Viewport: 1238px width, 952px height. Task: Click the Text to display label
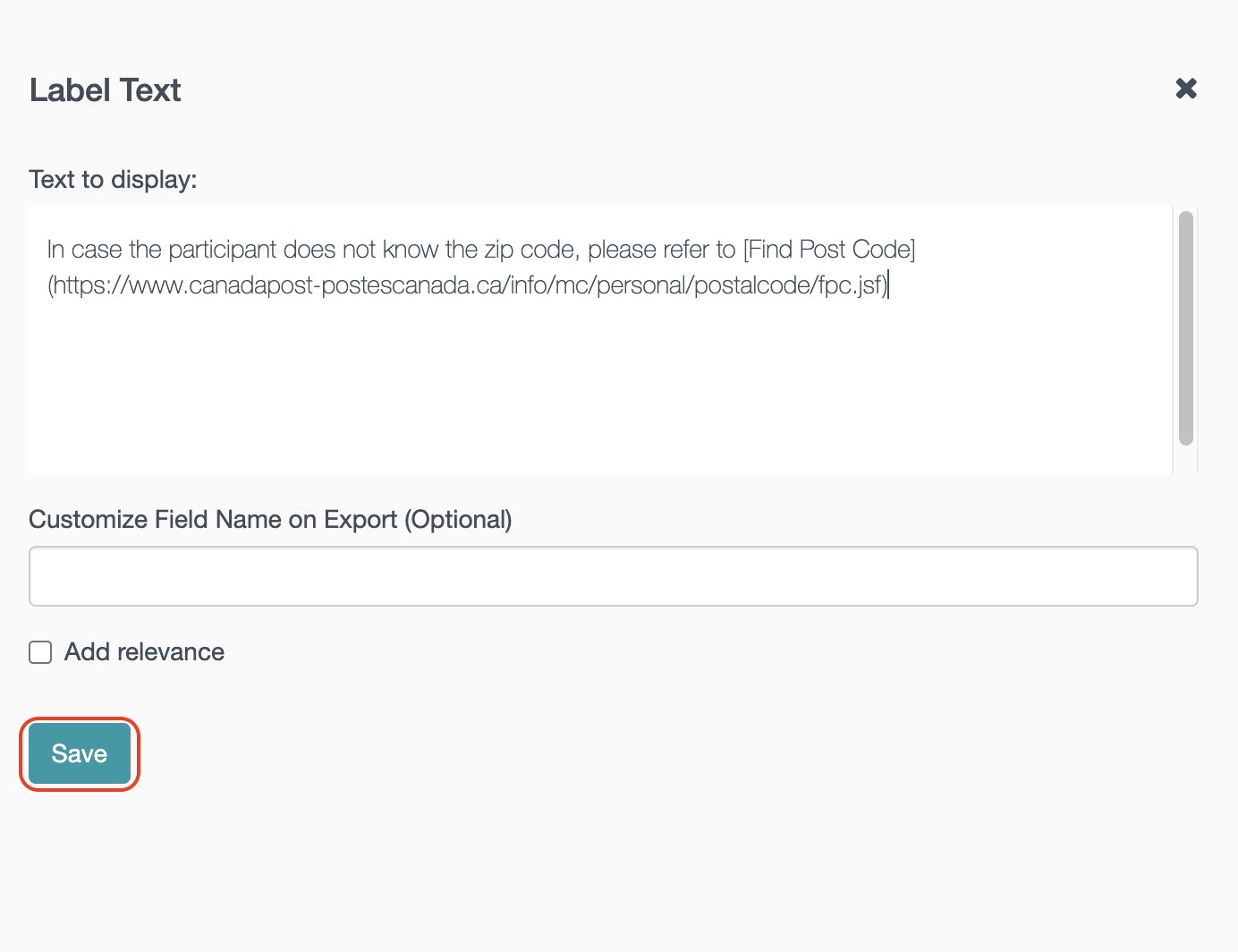tap(113, 179)
